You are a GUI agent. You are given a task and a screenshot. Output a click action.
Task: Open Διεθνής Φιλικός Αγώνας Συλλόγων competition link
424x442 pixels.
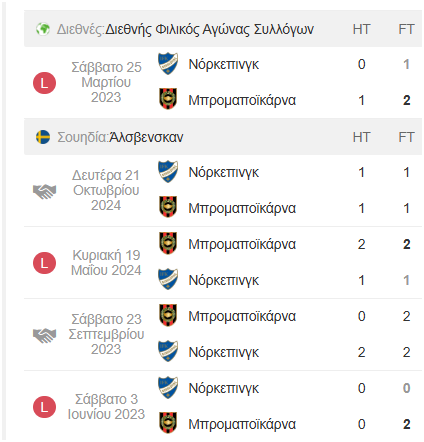tap(209, 29)
